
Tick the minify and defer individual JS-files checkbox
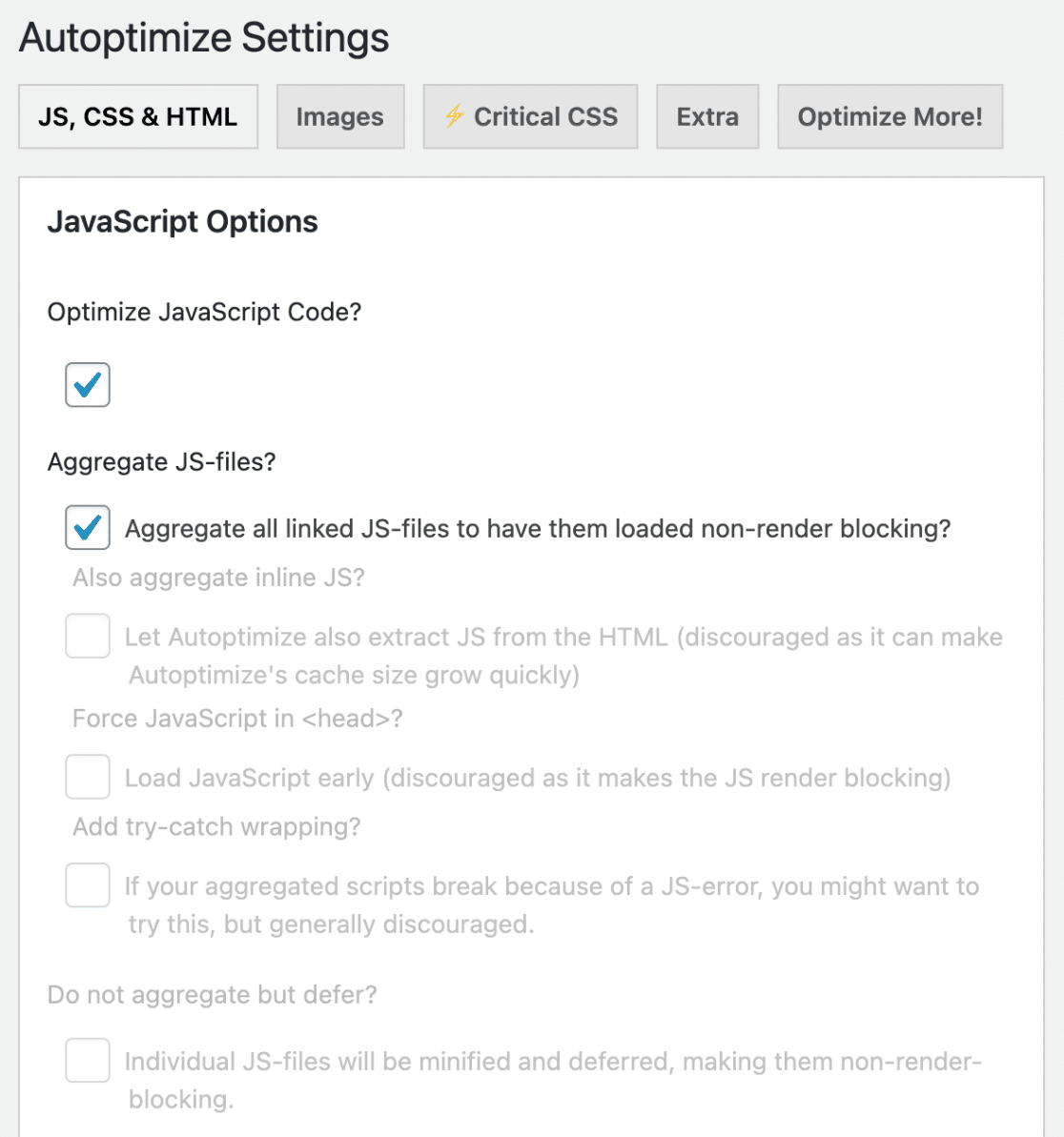tap(88, 1060)
